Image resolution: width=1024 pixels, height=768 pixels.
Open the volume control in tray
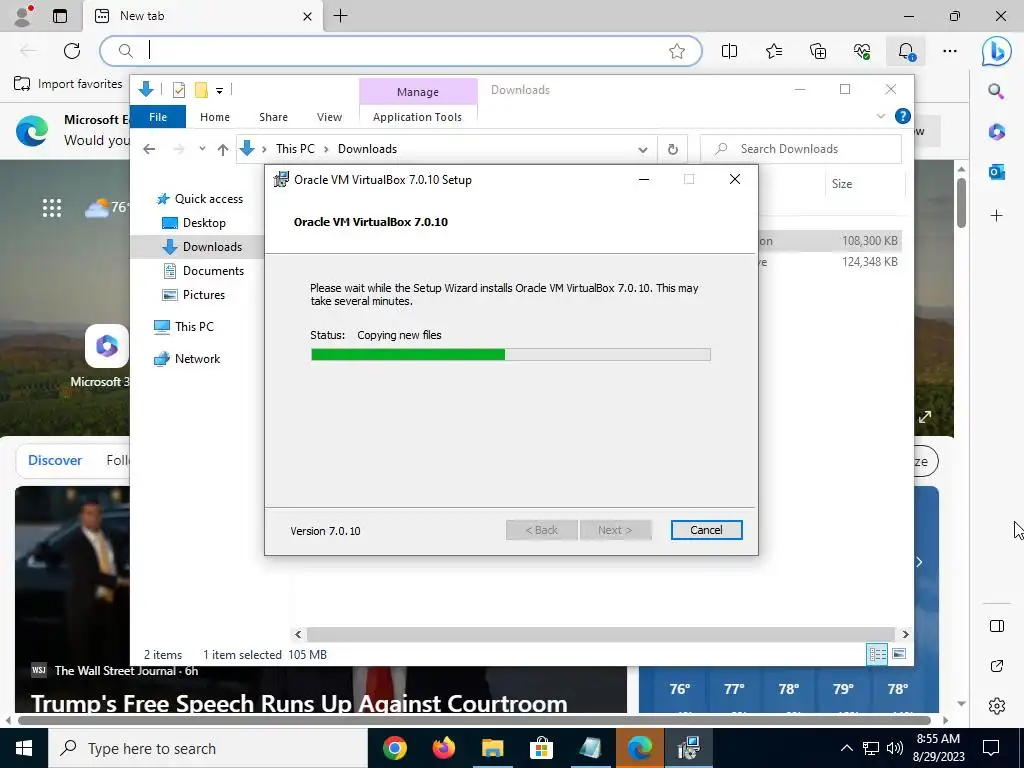coord(895,748)
